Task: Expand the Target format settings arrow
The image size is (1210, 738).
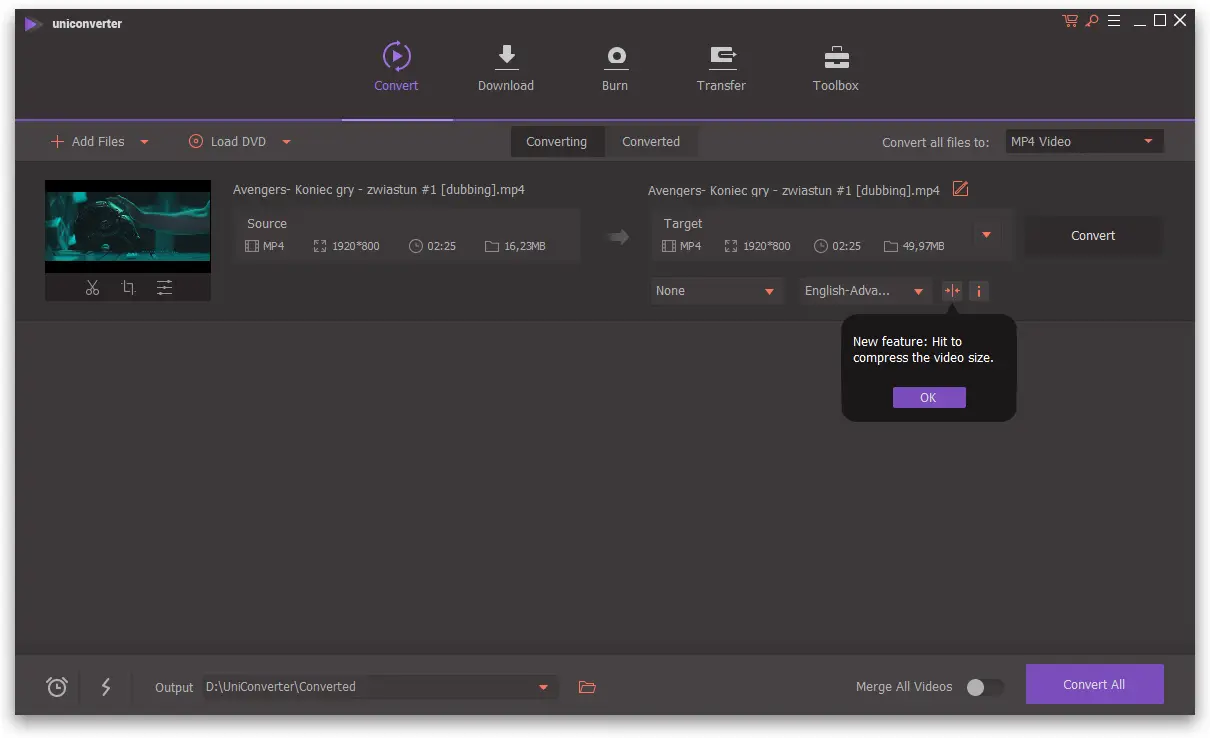Action: [x=986, y=235]
